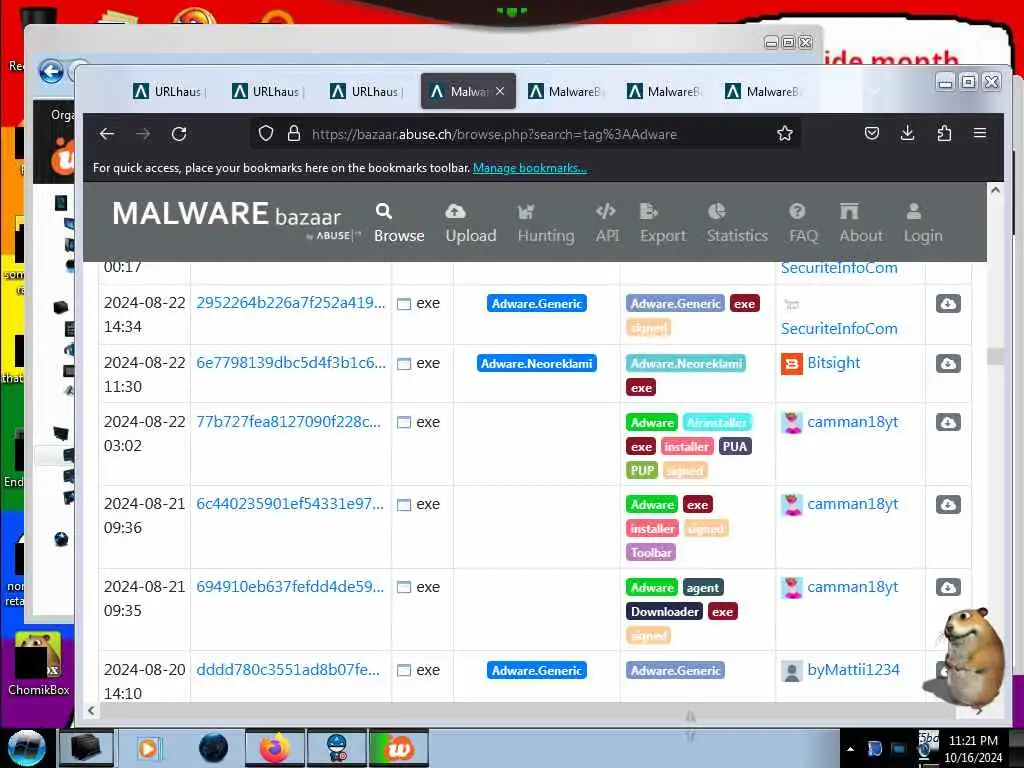Open hash link 694910eb637fefdd4de59...
Image resolution: width=1024 pixels, height=768 pixels.
point(290,587)
